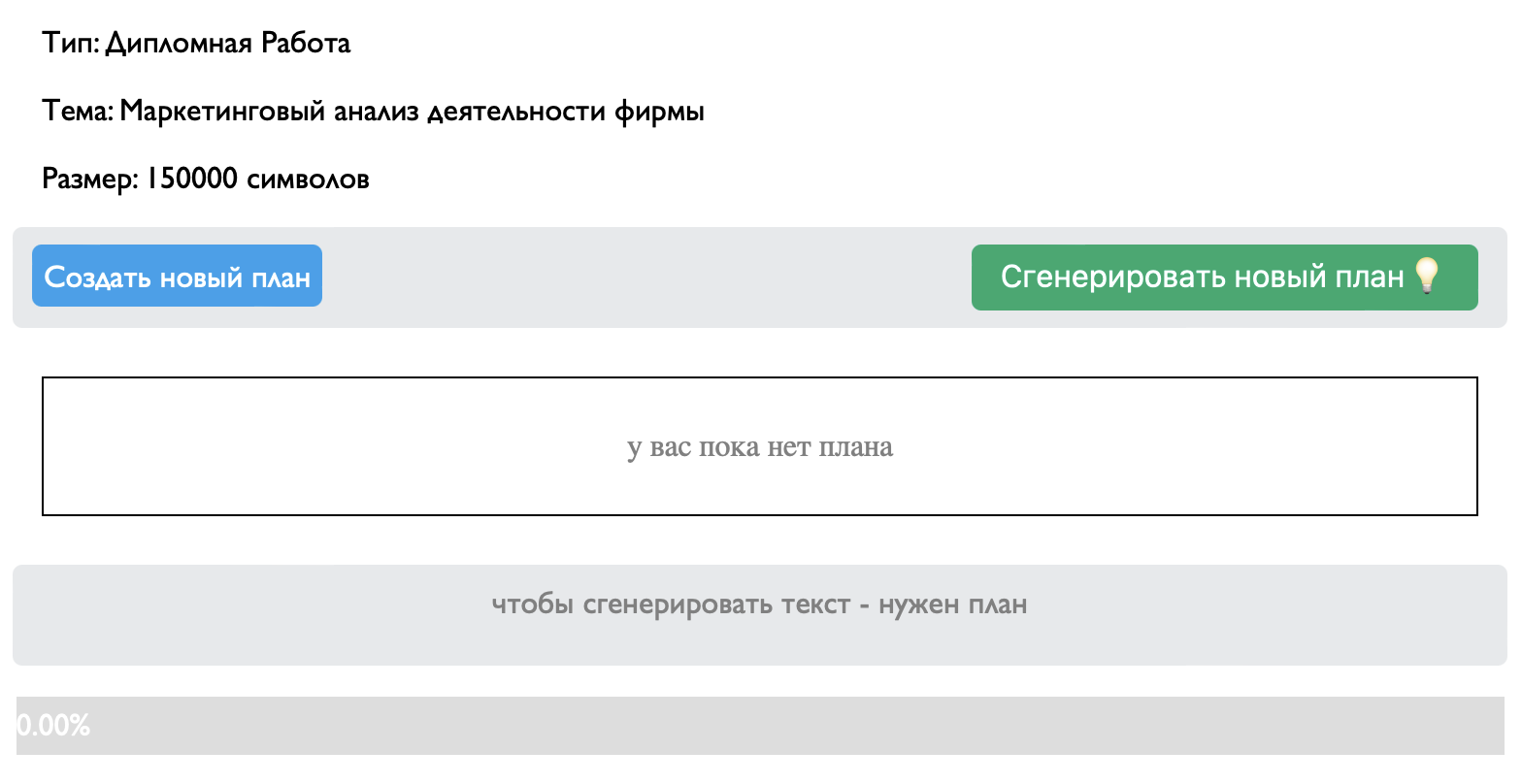Select the Тема: label
The width and height of the screenshot is (1522, 784).
pyautogui.click(x=79, y=112)
